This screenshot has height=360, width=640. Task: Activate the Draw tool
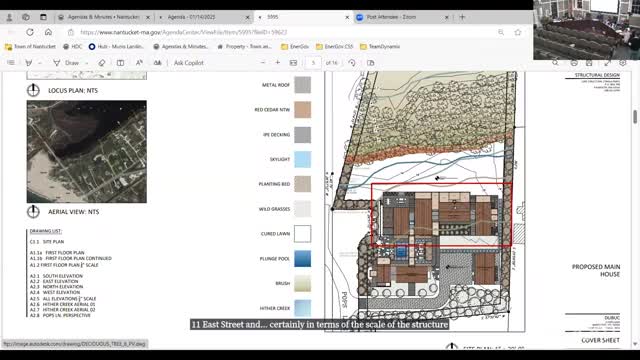66,63
